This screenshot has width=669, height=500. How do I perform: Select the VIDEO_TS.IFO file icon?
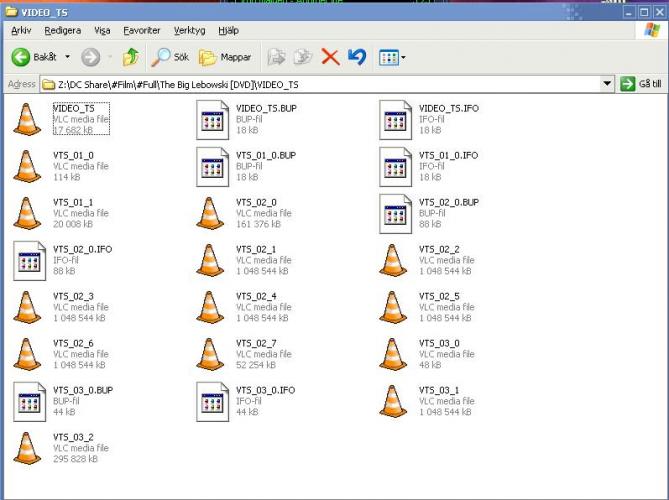coord(395,119)
